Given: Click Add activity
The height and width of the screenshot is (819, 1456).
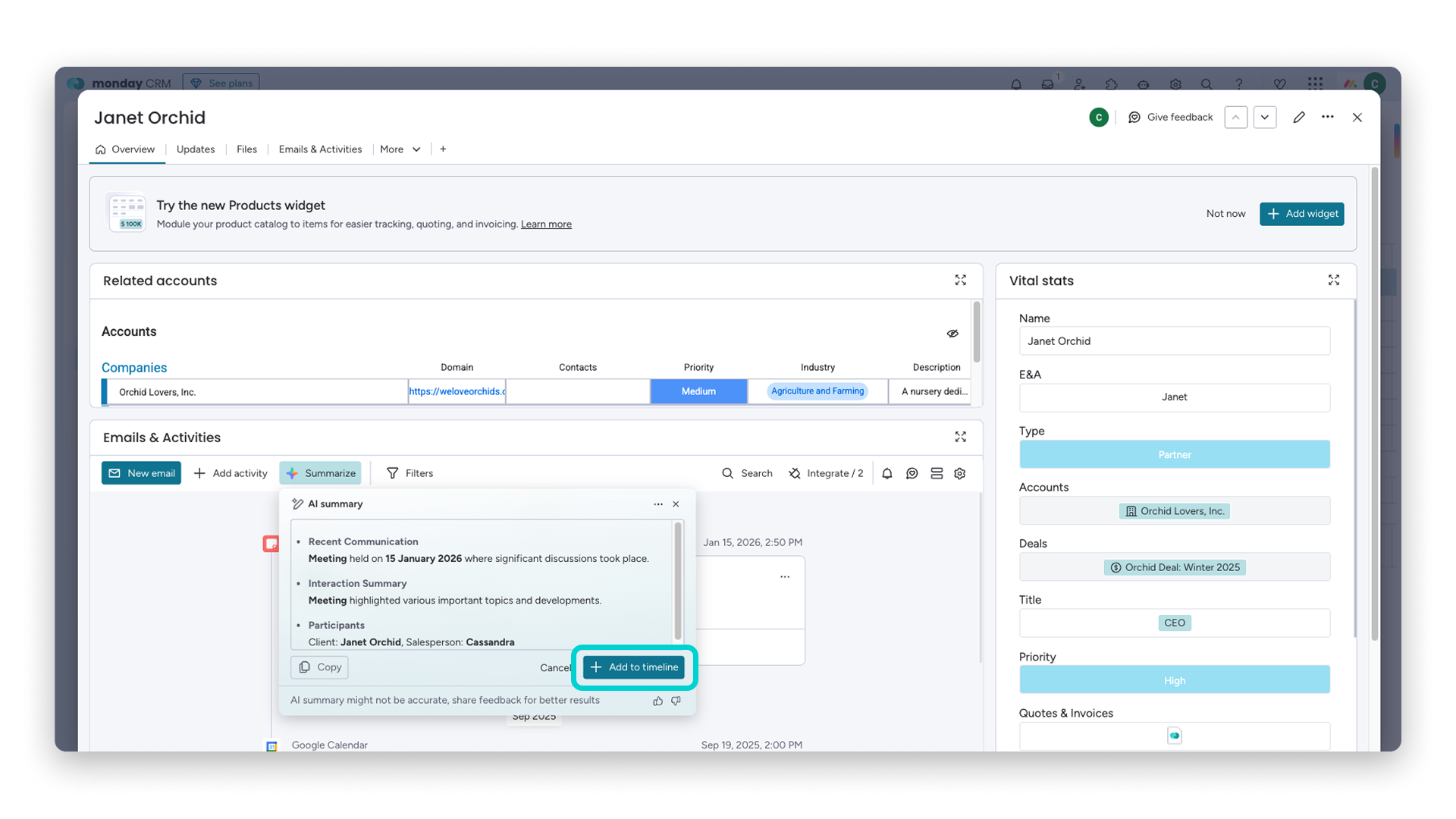Looking at the screenshot, I should click(231, 473).
